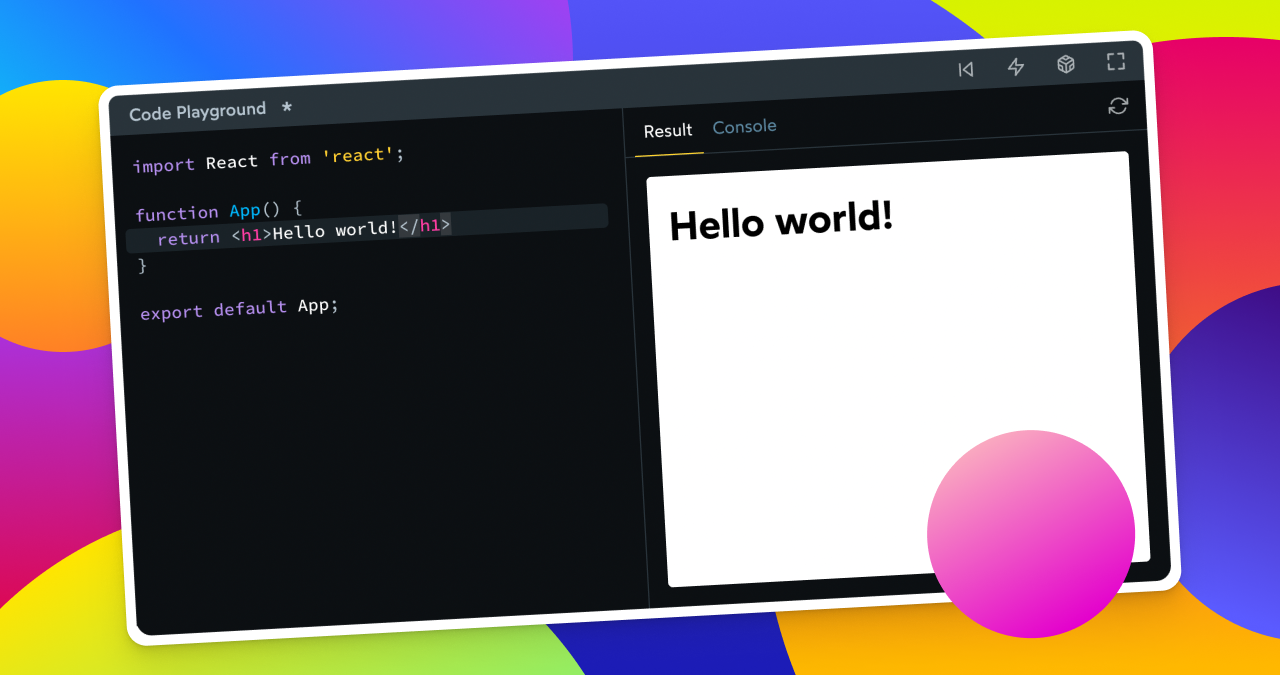
Task: Click the closing brace of the App function
Action: coord(142,266)
